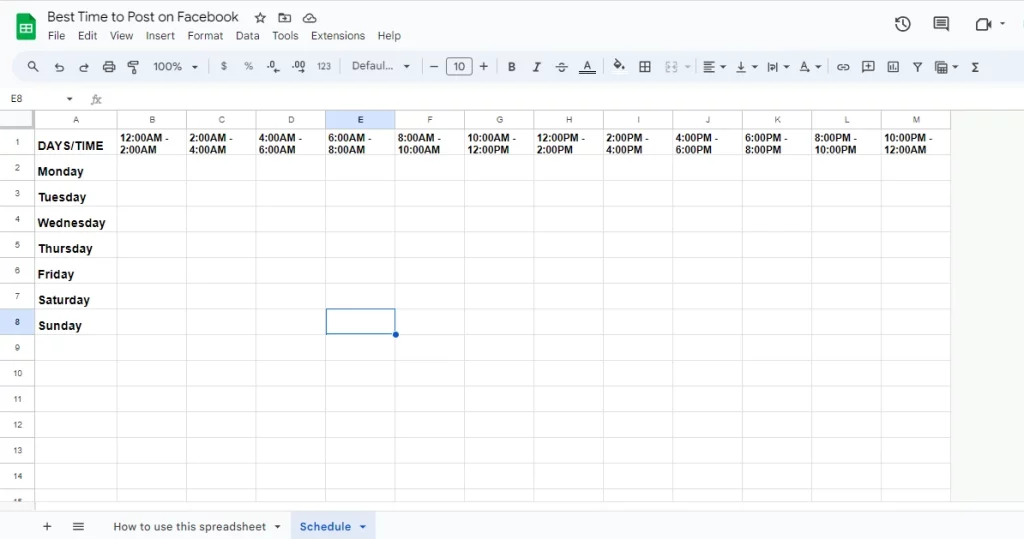Screen dimensions: 1024x539
Task: Select the Schedule sheet tab
Action: pyautogui.click(x=325, y=527)
